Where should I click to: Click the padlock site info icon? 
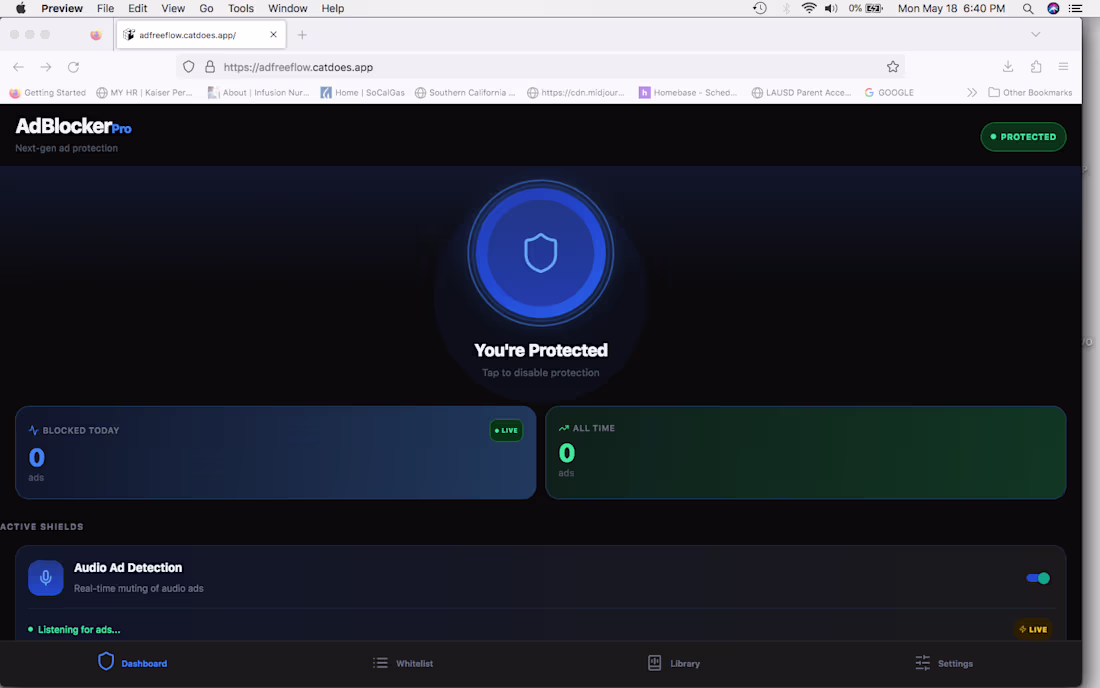pos(210,67)
